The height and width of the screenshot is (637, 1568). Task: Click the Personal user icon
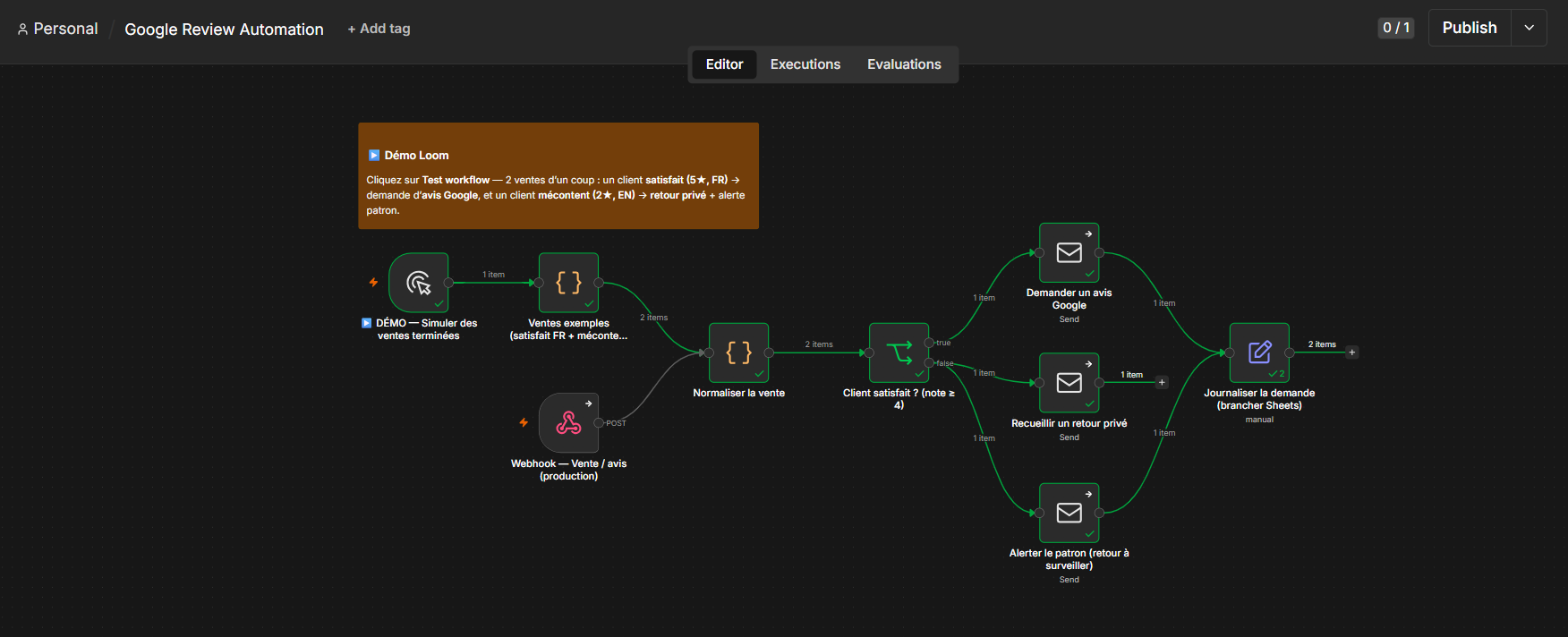(22, 30)
